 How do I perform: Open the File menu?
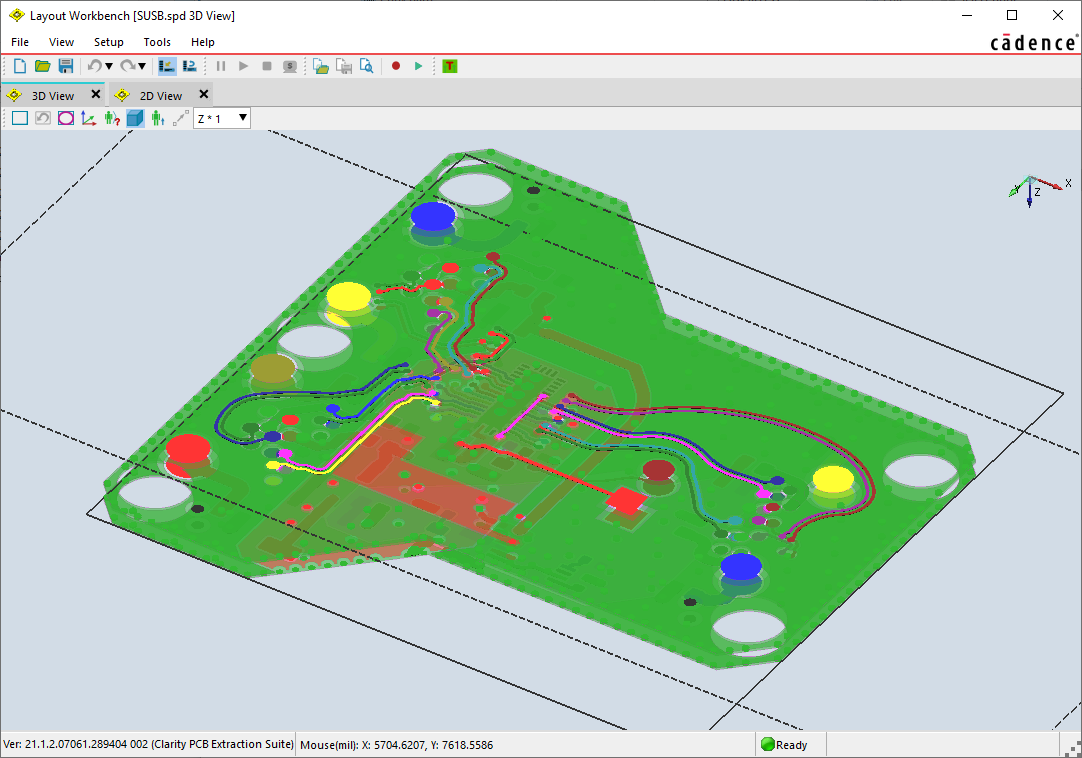pos(20,42)
